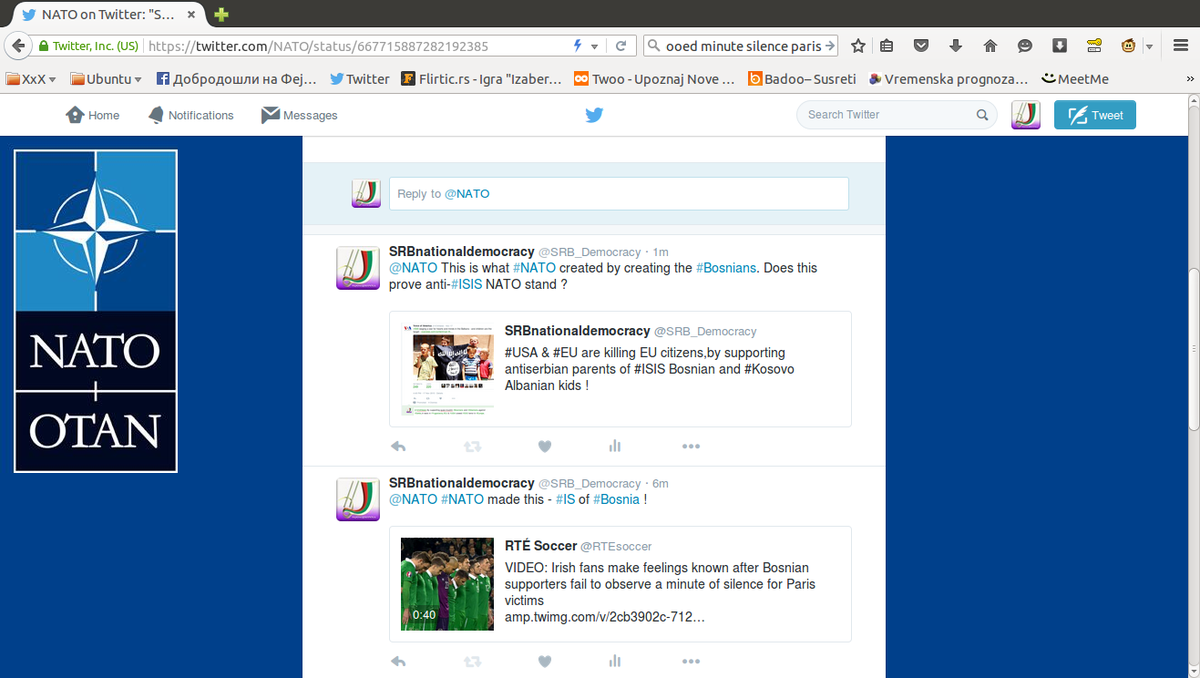The image size is (1200, 678).
Task: Open the Twitter bookmark
Action: pos(360,79)
